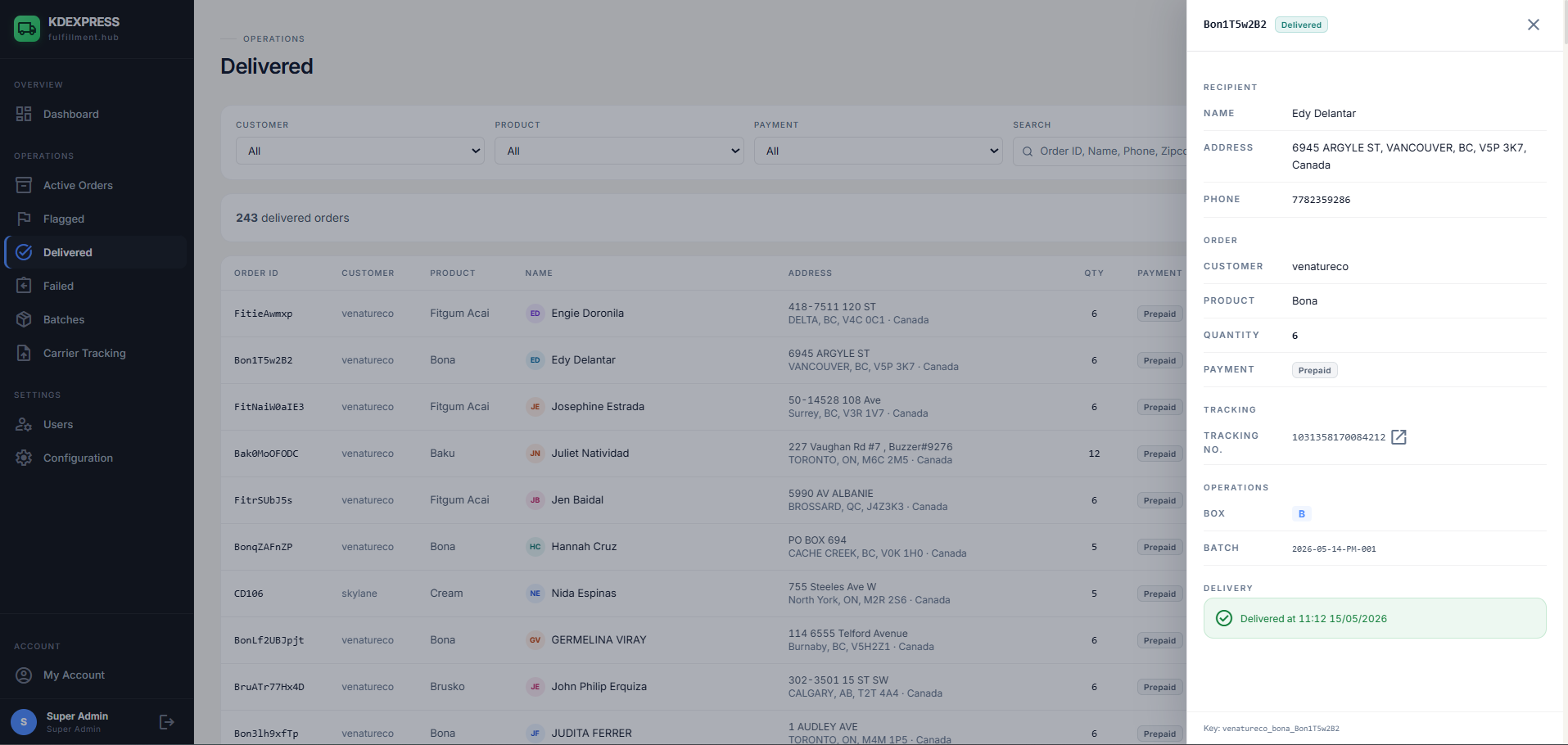Click the Prepaid badge in detail panel
The image size is (1568, 745).
click(1314, 370)
